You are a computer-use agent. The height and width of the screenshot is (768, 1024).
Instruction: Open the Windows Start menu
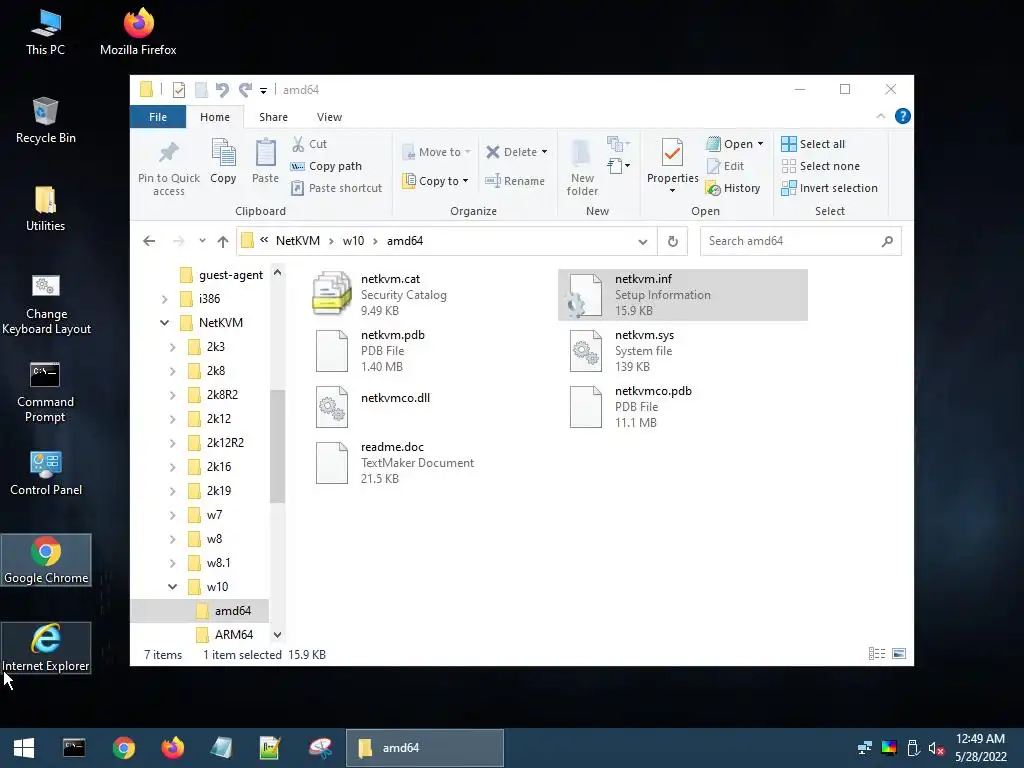tap(24, 748)
